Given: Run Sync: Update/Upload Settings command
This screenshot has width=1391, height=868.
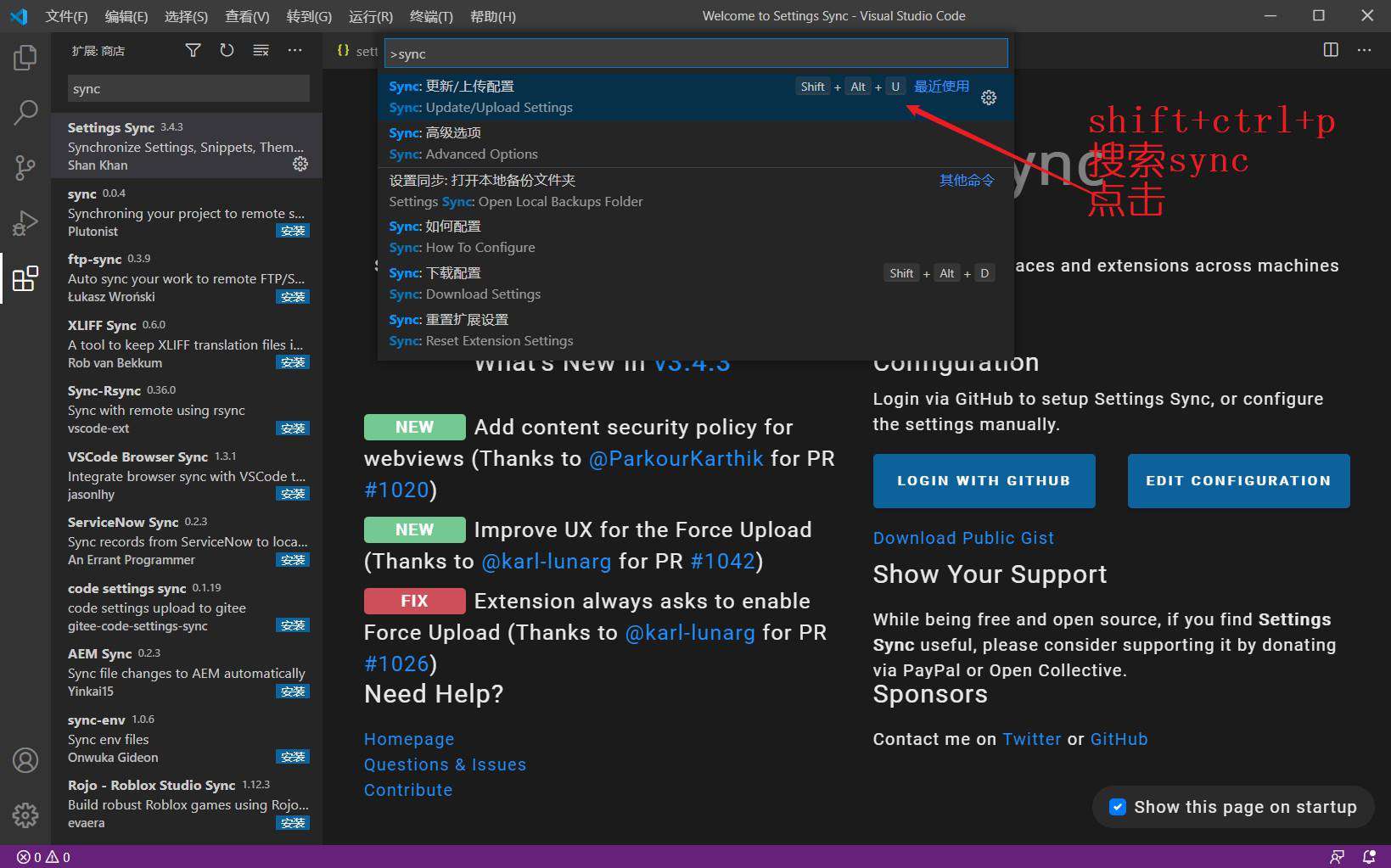Looking at the screenshot, I should coord(695,97).
